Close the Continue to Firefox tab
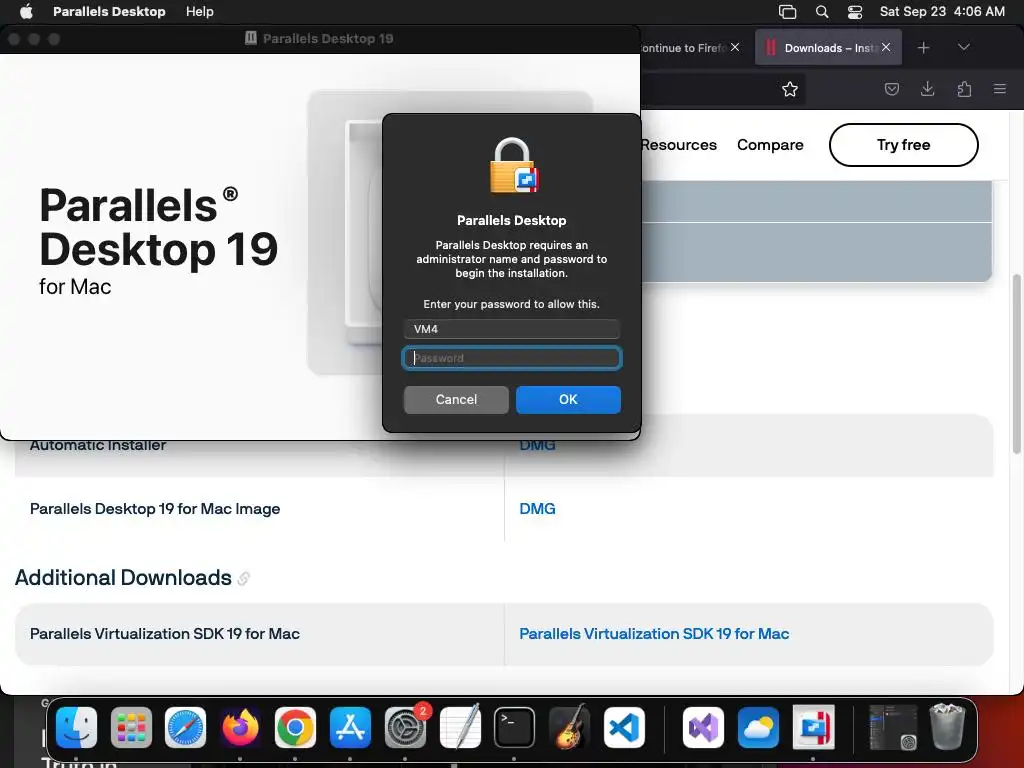The image size is (1024, 768). 735,47
